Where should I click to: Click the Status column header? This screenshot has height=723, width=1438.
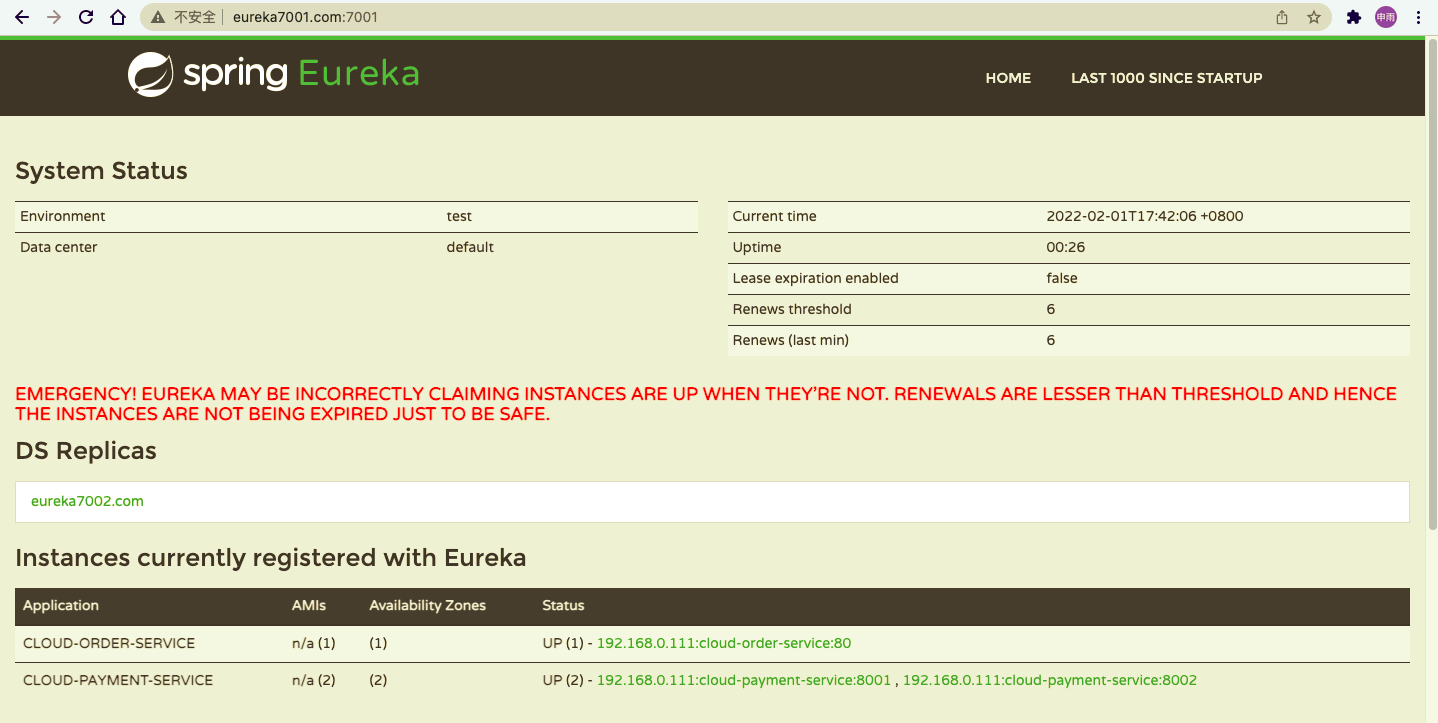pos(563,605)
